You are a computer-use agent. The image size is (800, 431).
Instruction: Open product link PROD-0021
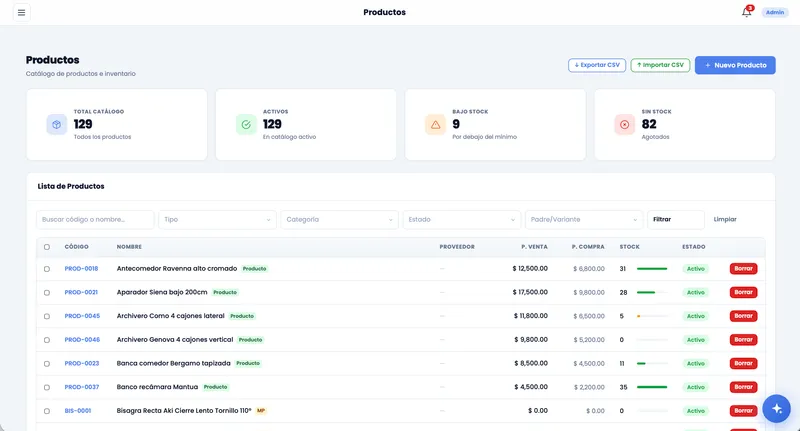[x=81, y=292]
